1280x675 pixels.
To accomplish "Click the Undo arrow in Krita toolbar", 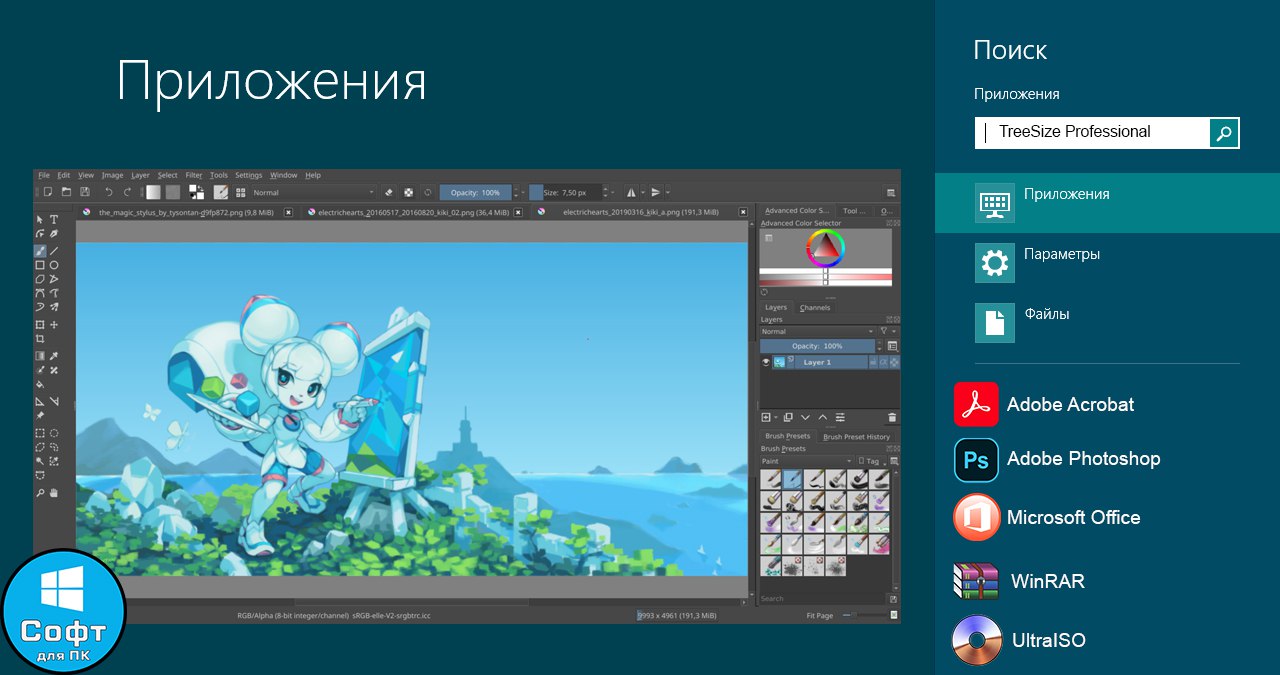I will [x=109, y=191].
